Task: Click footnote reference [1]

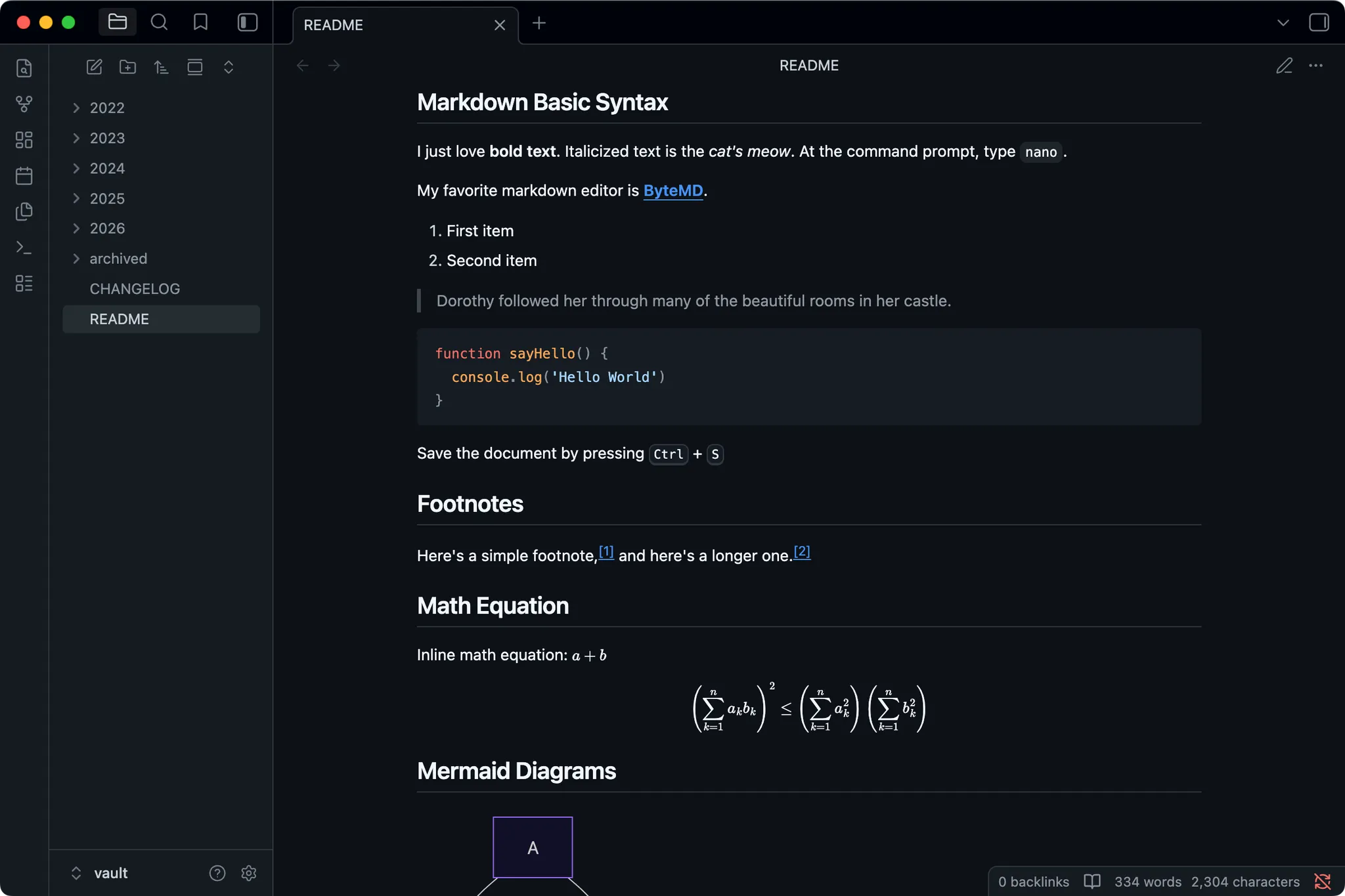Action: [606, 552]
